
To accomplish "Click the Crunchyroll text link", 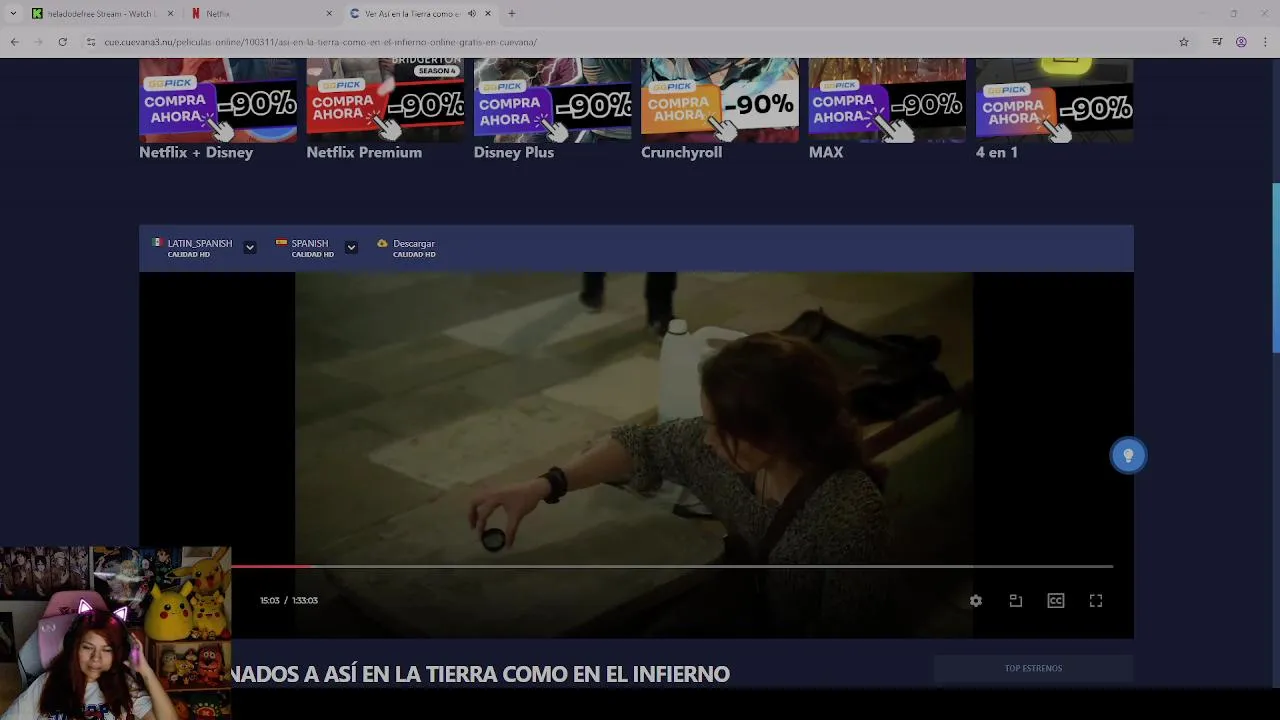I will coord(681,152).
